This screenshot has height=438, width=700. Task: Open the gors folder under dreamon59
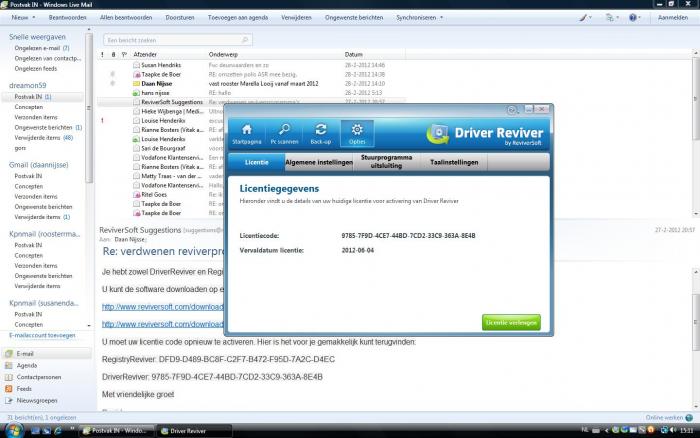click(x=20, y=148)
